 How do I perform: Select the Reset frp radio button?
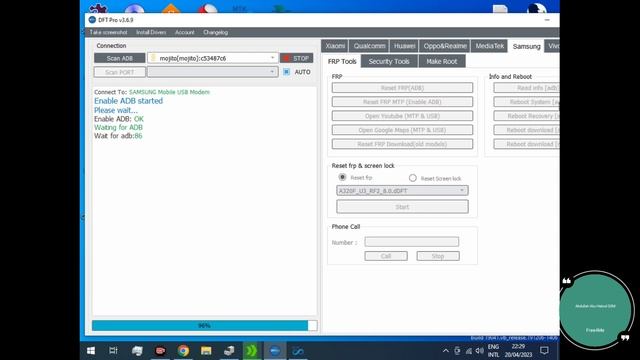coord(342,177)
